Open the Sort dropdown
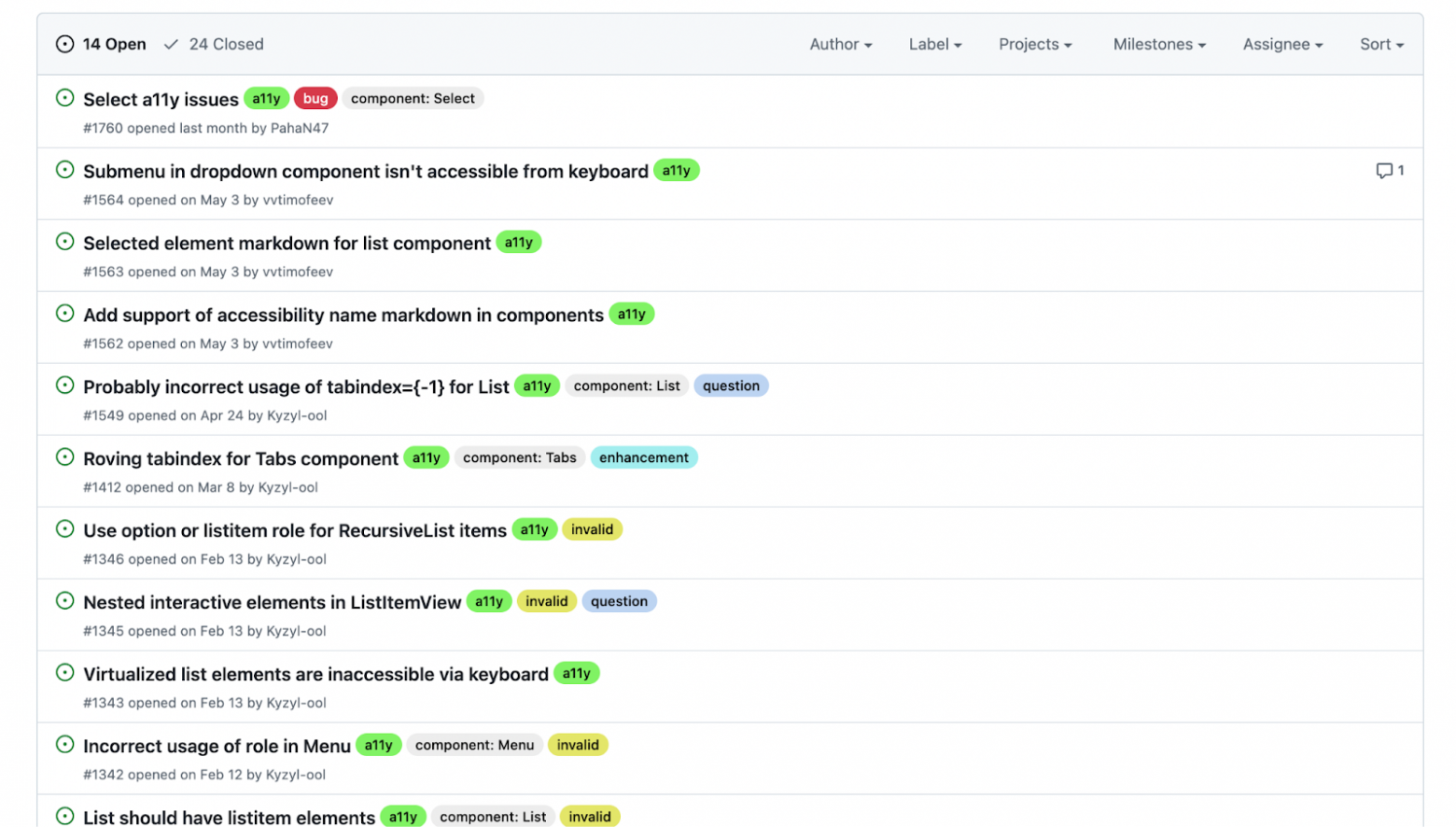 coord(1380,44)
